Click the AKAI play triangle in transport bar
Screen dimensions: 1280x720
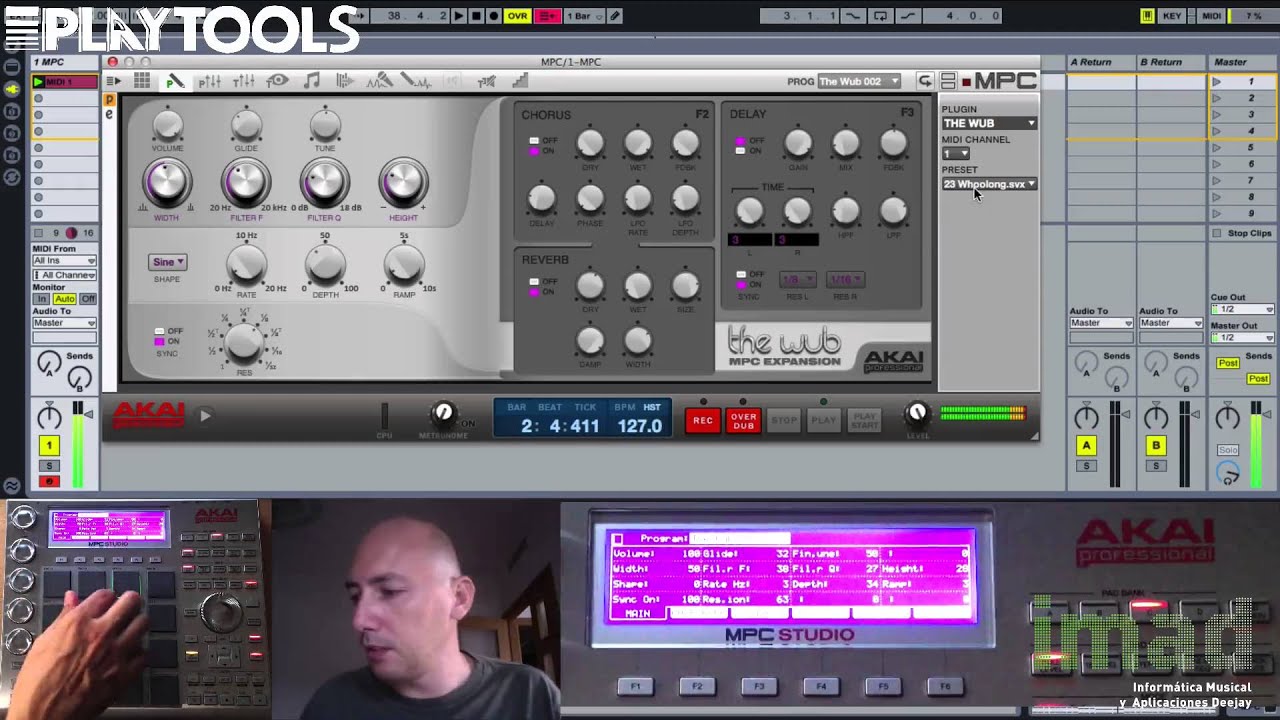(205, 416)
